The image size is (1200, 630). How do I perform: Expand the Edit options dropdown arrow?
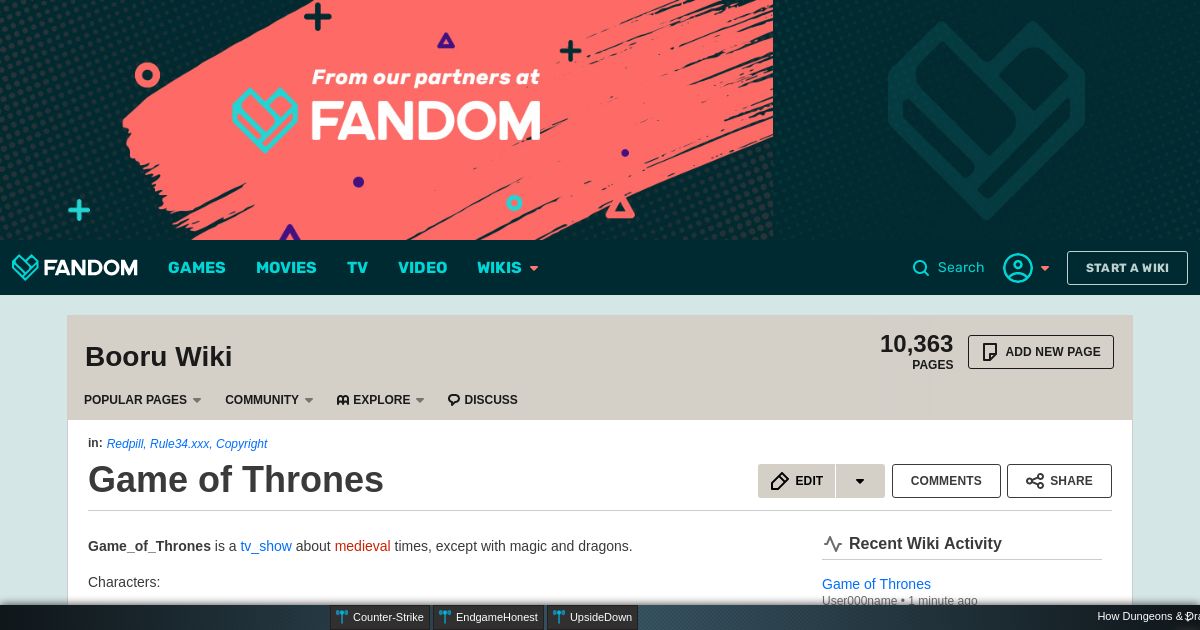point(860,481)
